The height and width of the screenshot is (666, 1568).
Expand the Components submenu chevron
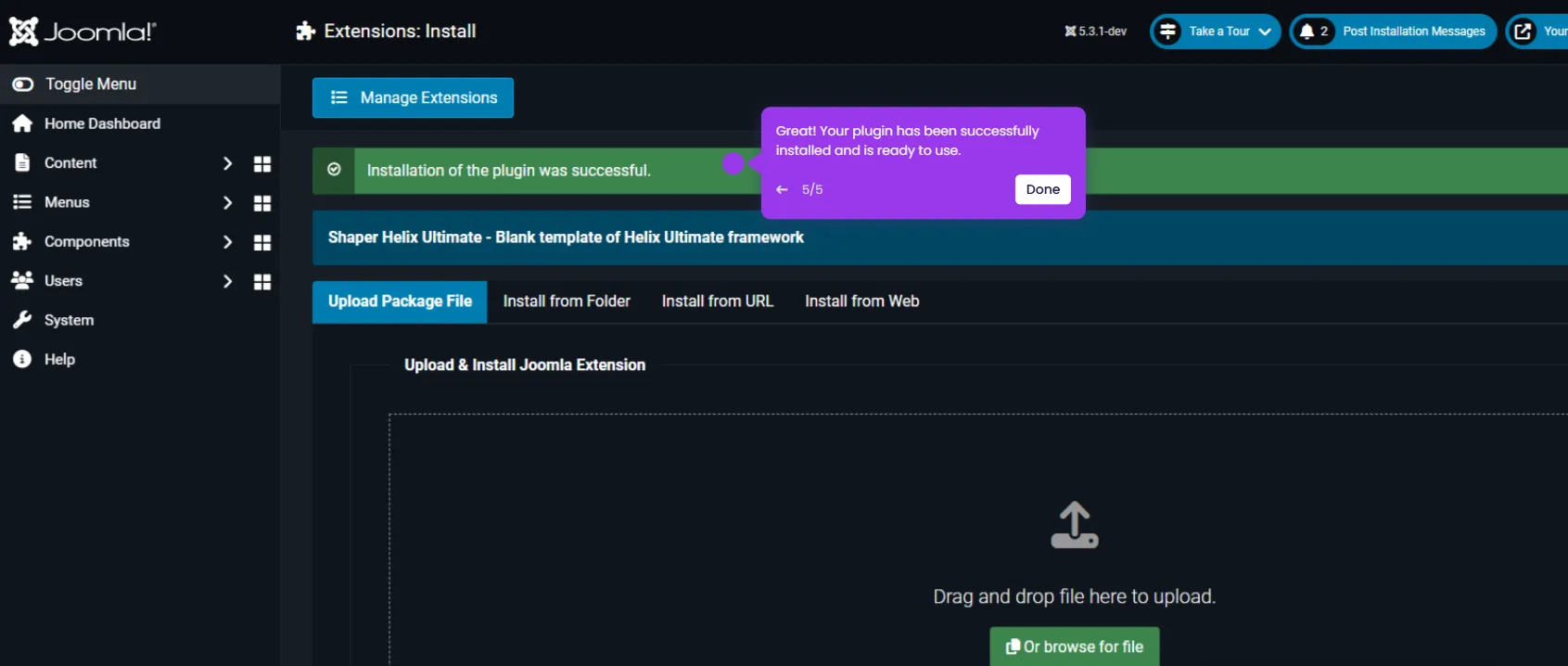coord(227,242)
